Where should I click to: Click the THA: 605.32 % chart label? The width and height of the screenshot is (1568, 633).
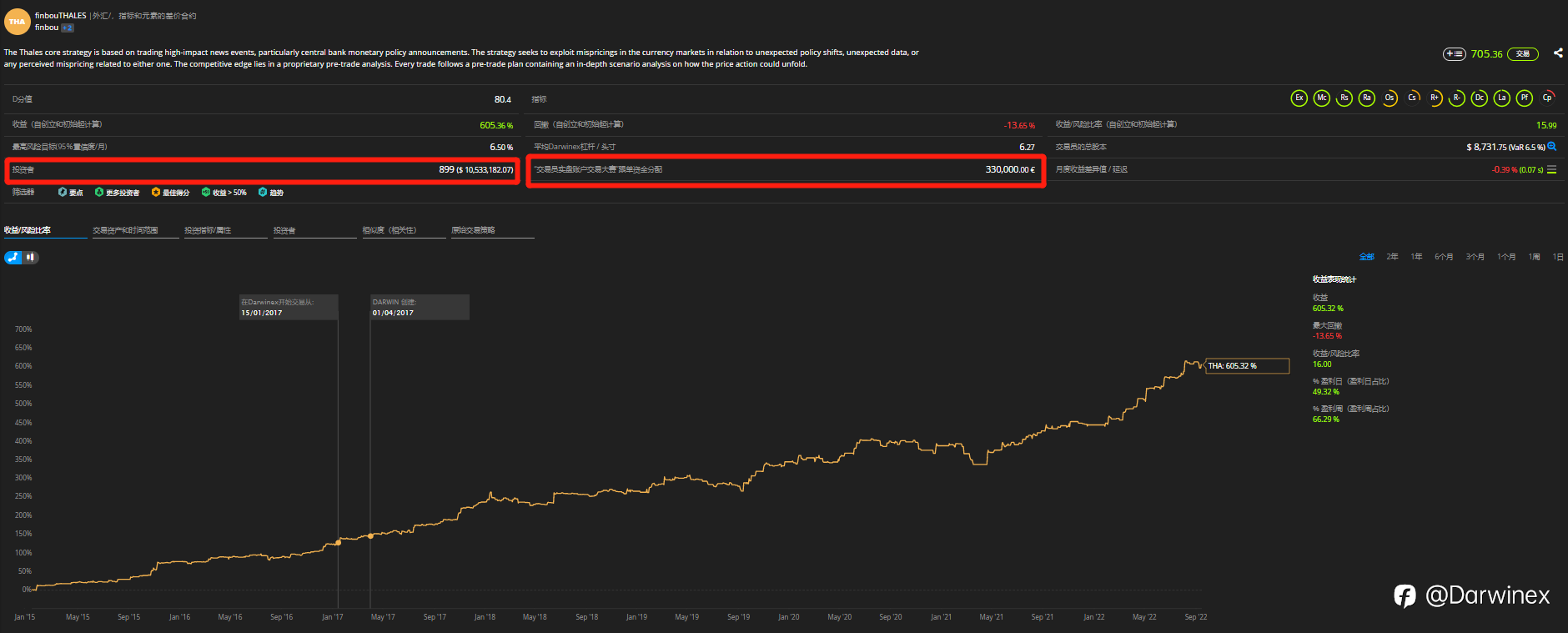click(x=1248, y=366)
